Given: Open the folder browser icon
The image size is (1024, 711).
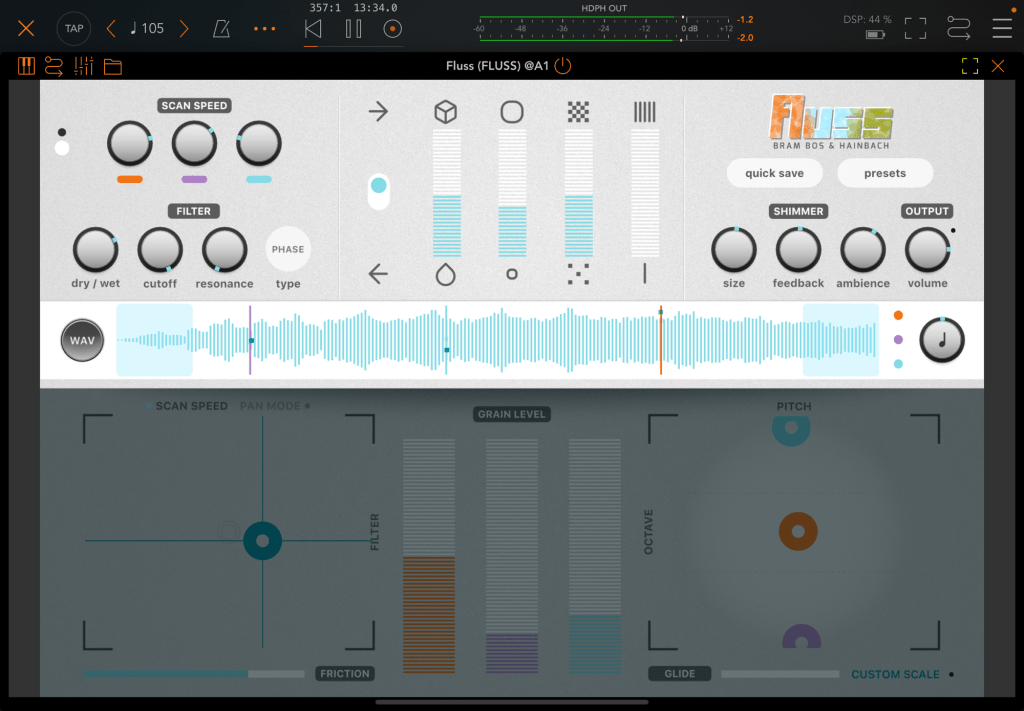Looking at the screenshot, I should coord(112,67).
